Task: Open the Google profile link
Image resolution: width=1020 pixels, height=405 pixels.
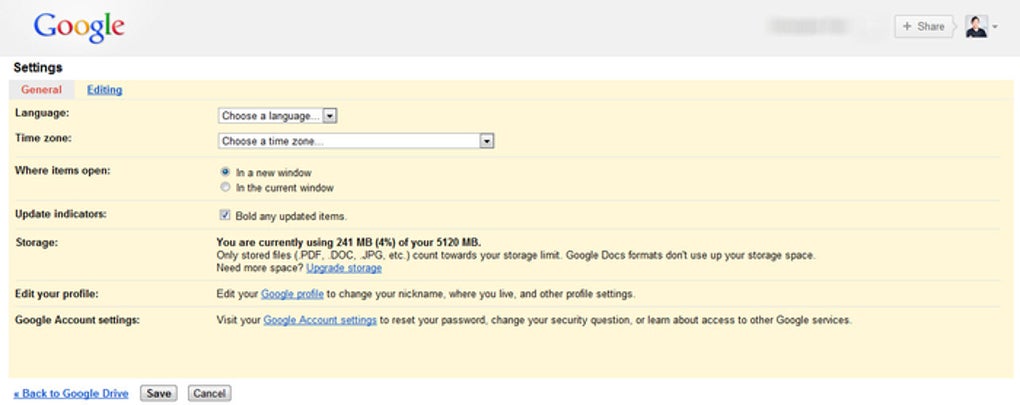Action: coord(293,294)
